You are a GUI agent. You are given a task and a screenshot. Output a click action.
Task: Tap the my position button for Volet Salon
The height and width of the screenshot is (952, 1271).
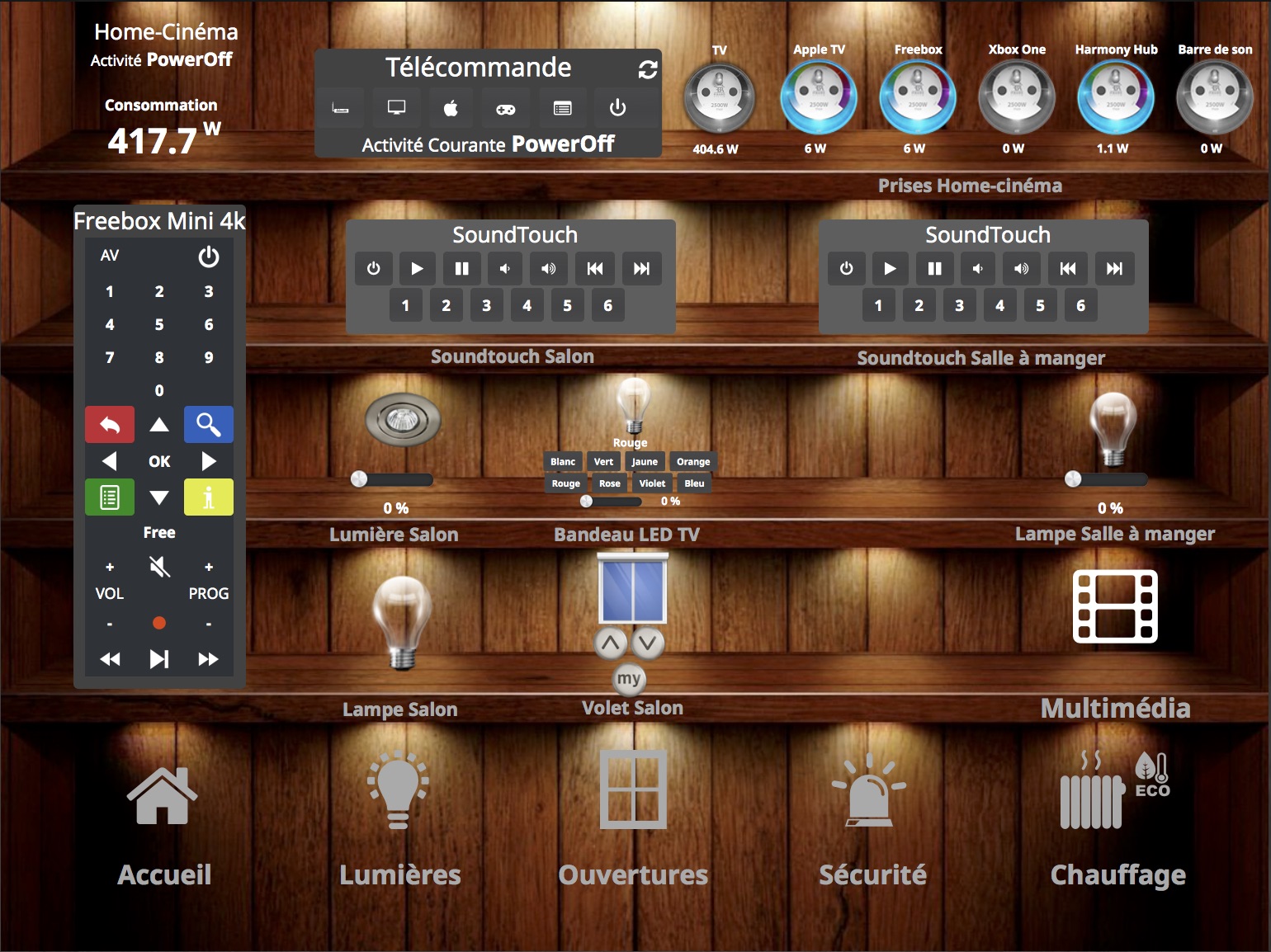629,679
